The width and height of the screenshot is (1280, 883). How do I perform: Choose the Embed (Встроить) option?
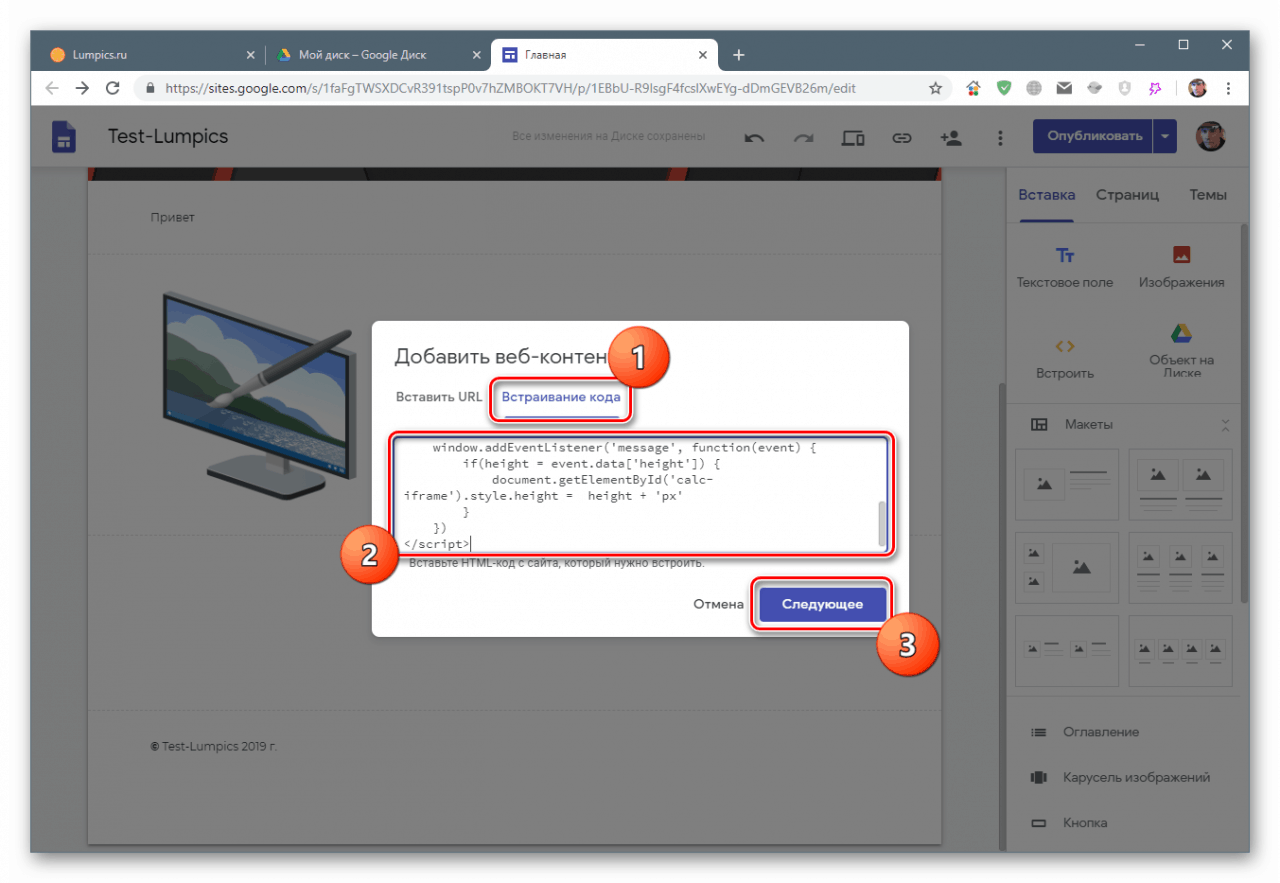tap(1065, 358)
